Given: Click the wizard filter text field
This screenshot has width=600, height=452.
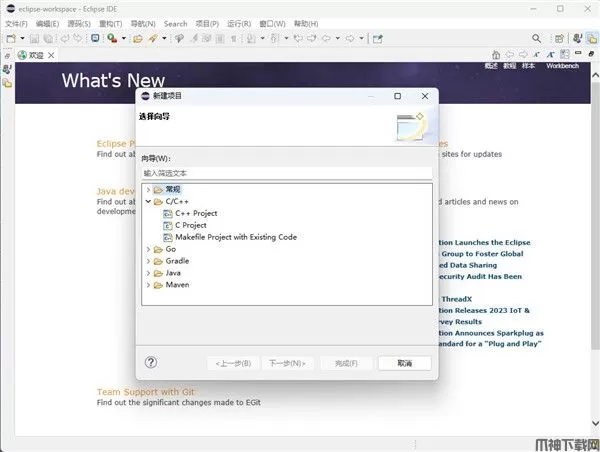Looking at the screenshot, I should click(287, 173).
